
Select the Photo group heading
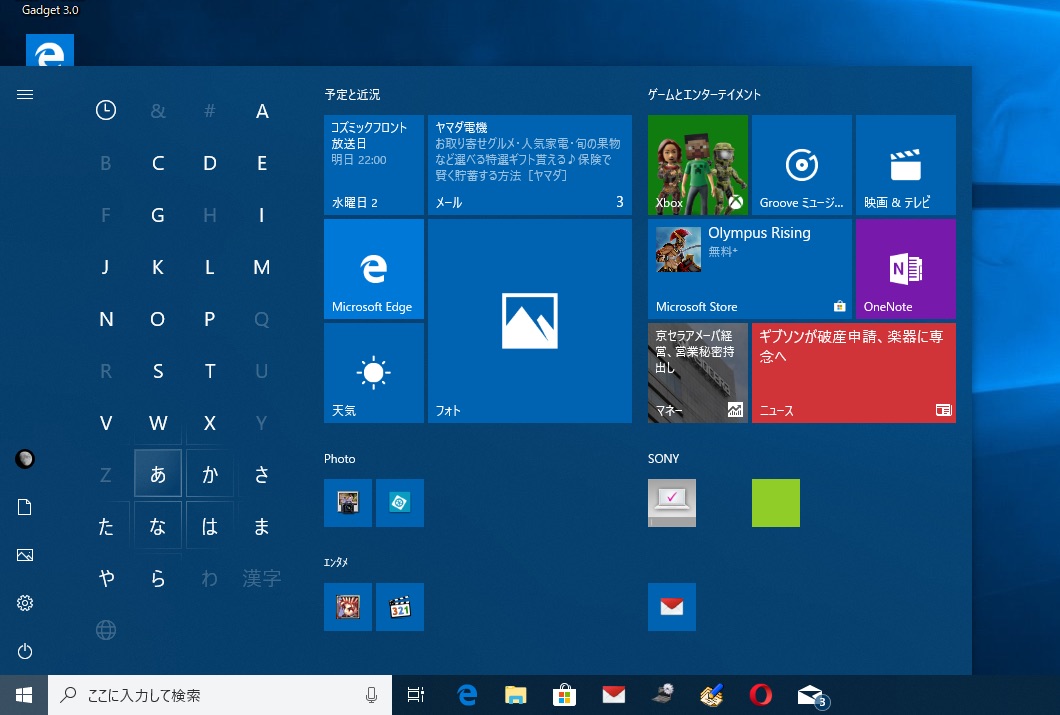point(339,459)
